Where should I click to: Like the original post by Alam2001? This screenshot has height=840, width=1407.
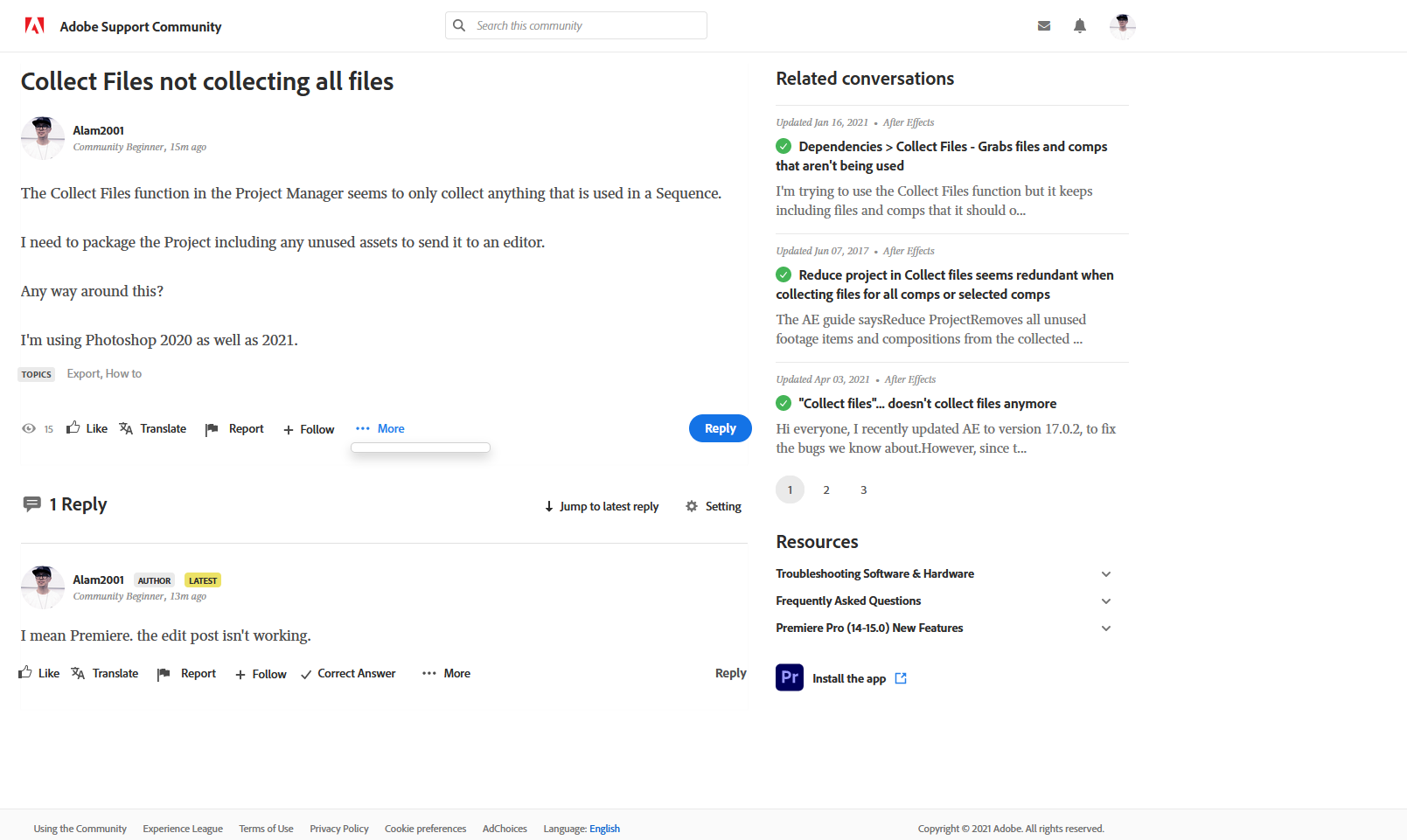pos(87,428)
